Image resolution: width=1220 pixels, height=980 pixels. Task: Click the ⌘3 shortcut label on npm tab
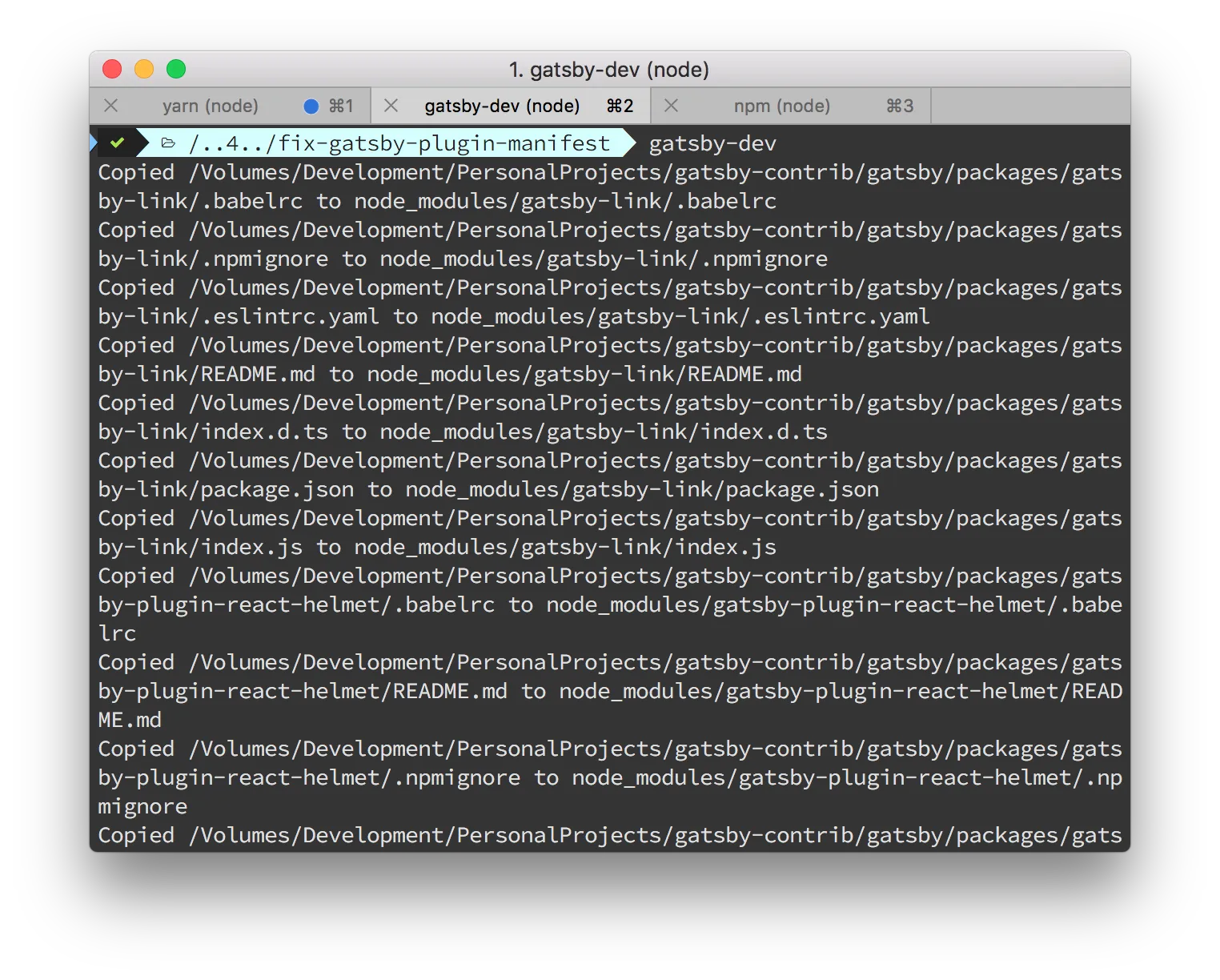click(x=900, y=106)
